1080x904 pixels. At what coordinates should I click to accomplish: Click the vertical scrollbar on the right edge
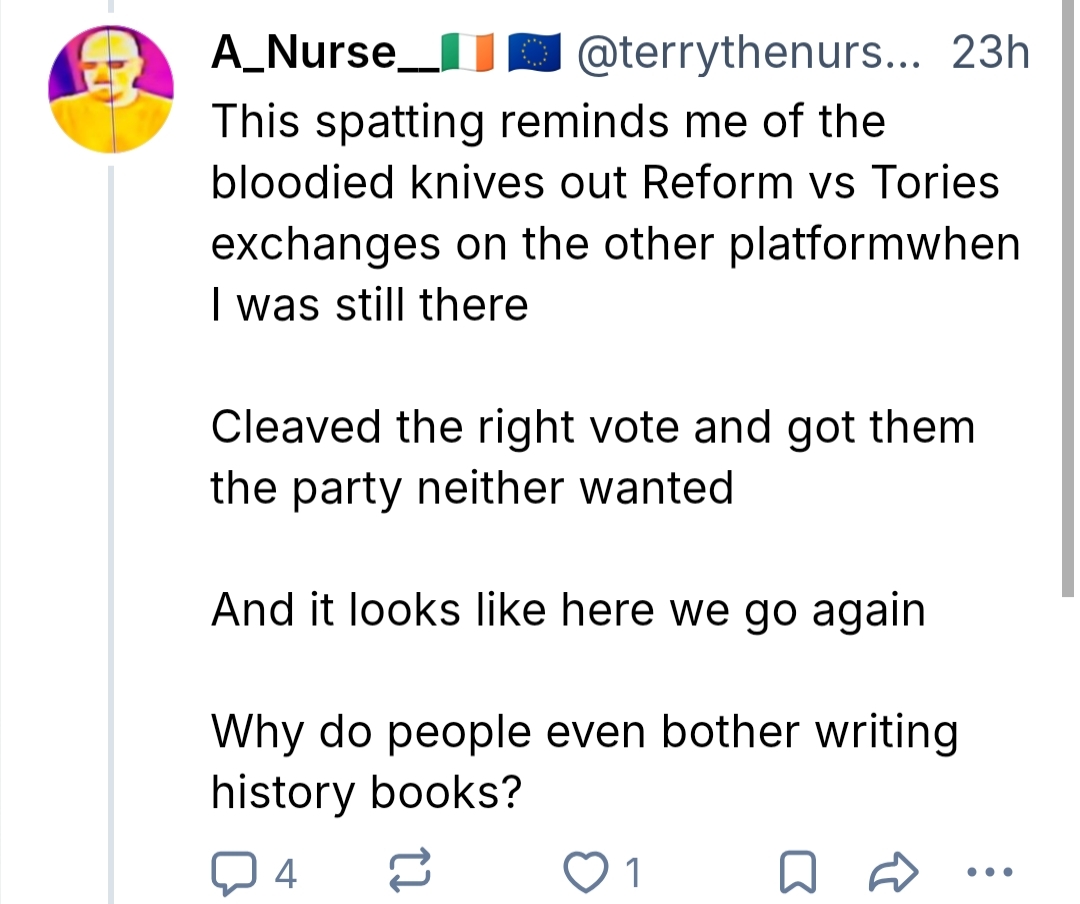tap(1067, 300)
